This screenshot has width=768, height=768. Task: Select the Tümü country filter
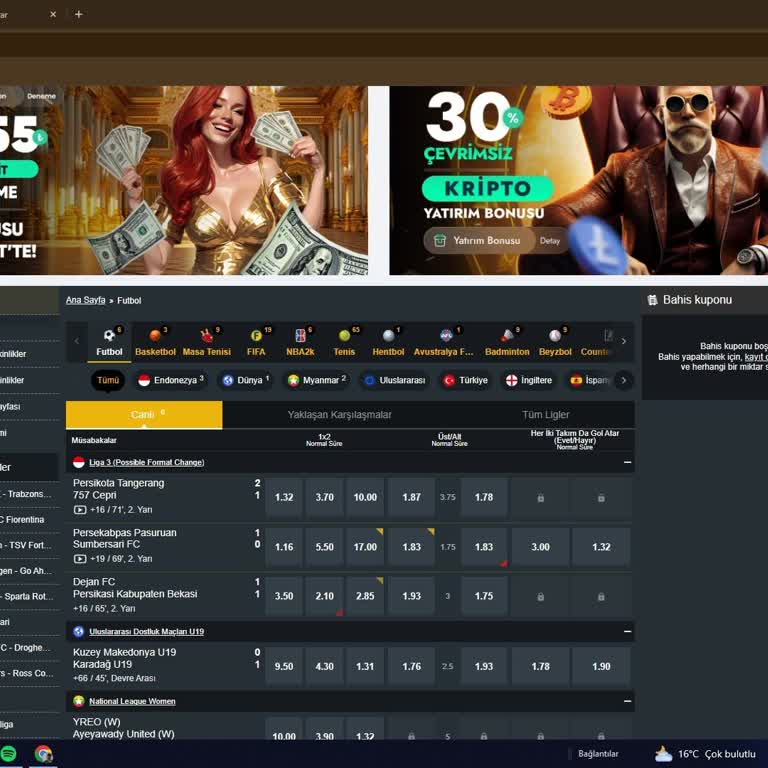point(108,380)
